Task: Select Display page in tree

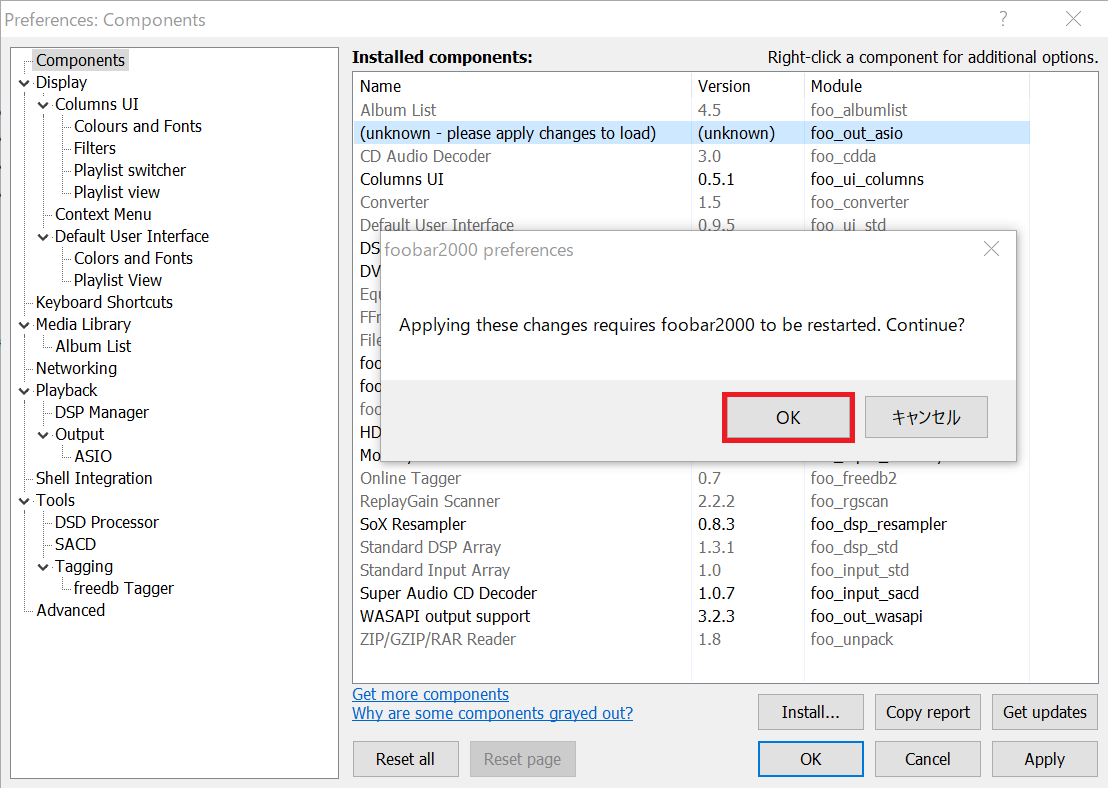Action: [x=61, y=82]
